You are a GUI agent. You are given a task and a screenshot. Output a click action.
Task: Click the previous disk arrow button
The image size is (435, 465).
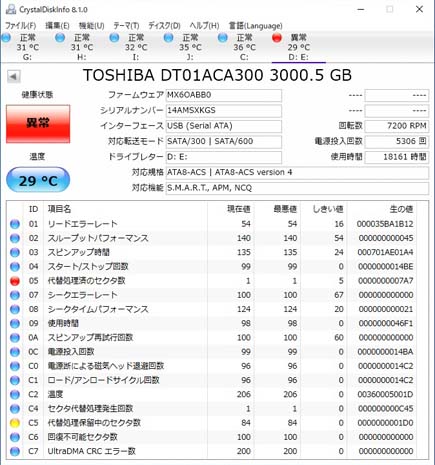(x=14, y=76)
